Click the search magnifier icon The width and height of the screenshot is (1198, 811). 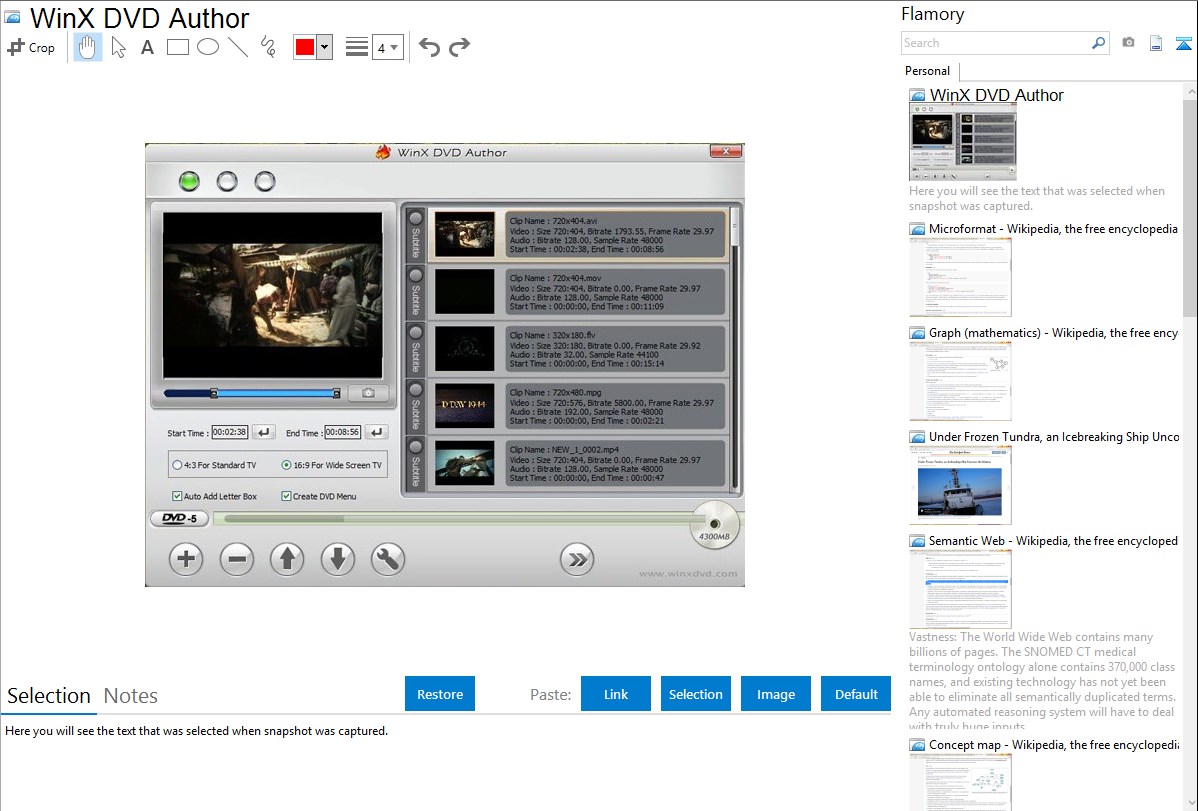click(1099, 43)
